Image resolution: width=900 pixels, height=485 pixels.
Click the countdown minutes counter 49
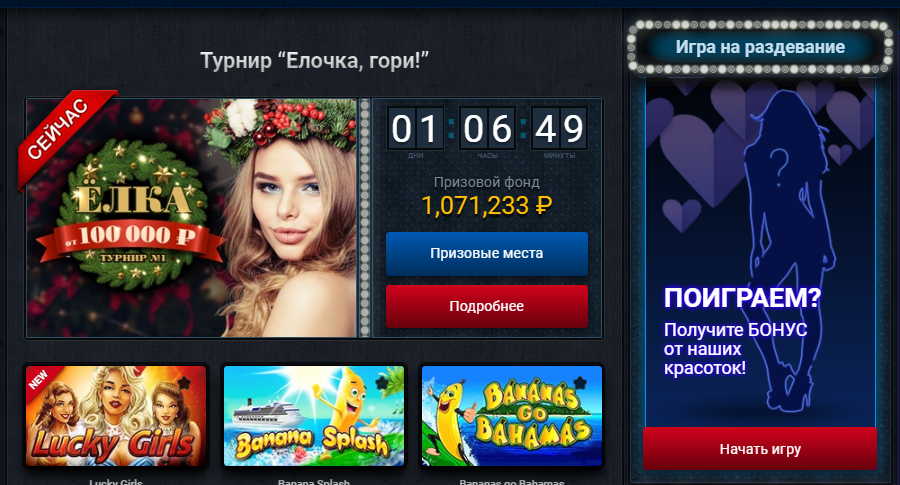(559, 129)
